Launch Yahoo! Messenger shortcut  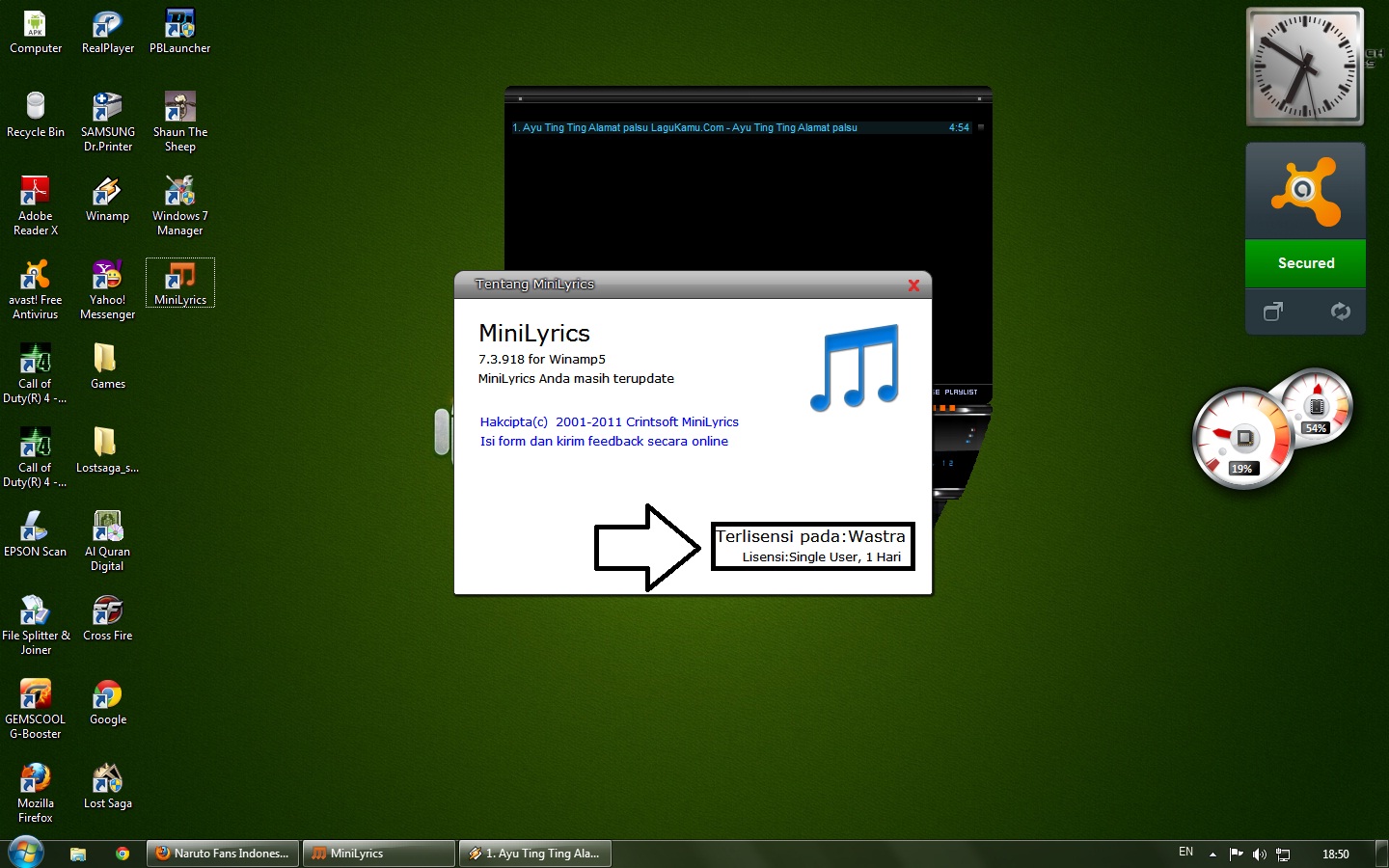(x=107, y=290)
